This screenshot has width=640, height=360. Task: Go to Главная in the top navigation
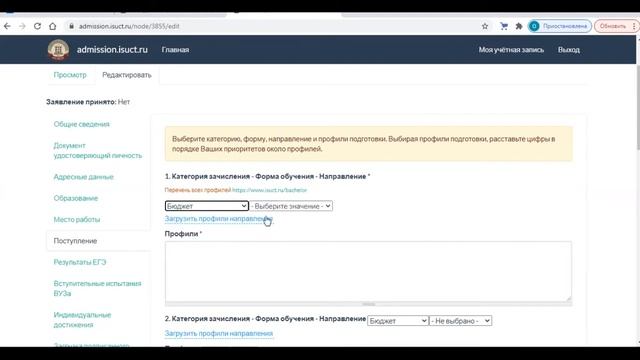click(175, 50)
